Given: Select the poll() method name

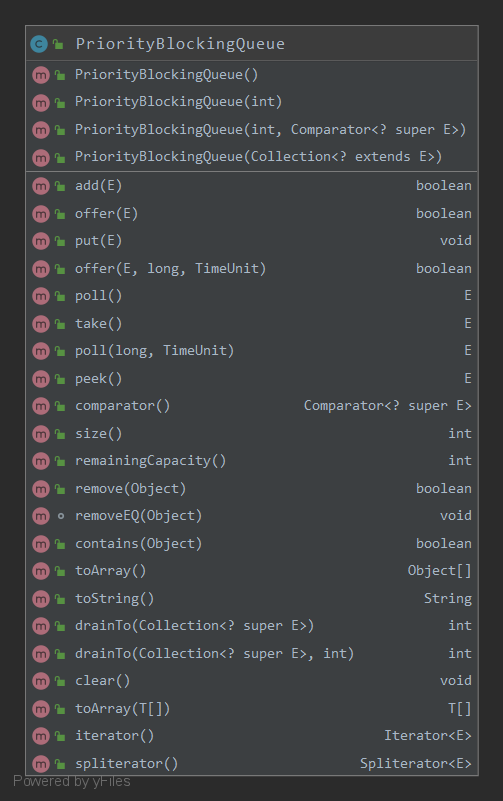Looking at the screenshot, I should 99,296.
